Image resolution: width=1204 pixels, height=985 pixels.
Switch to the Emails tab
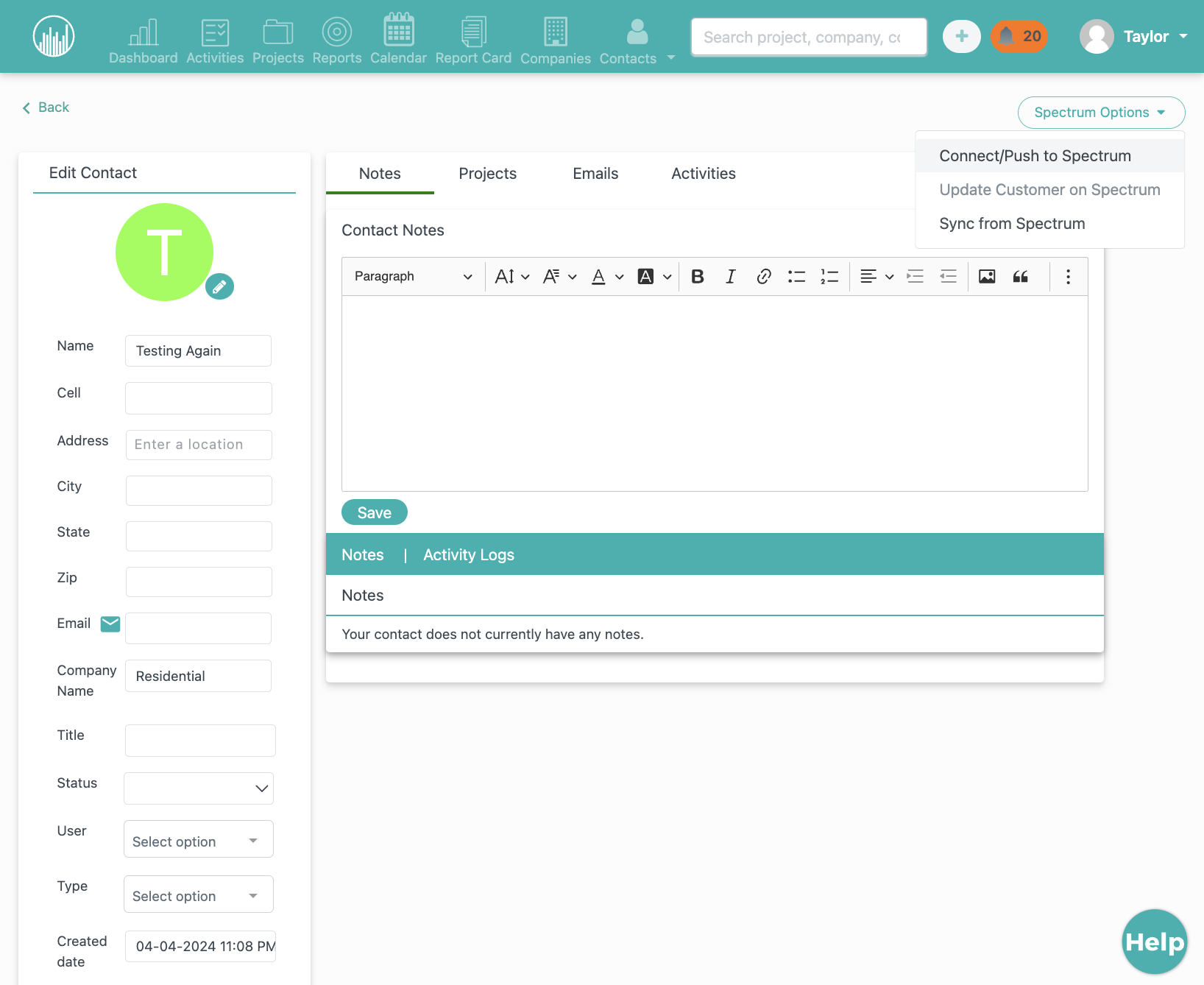coord(595,174)
